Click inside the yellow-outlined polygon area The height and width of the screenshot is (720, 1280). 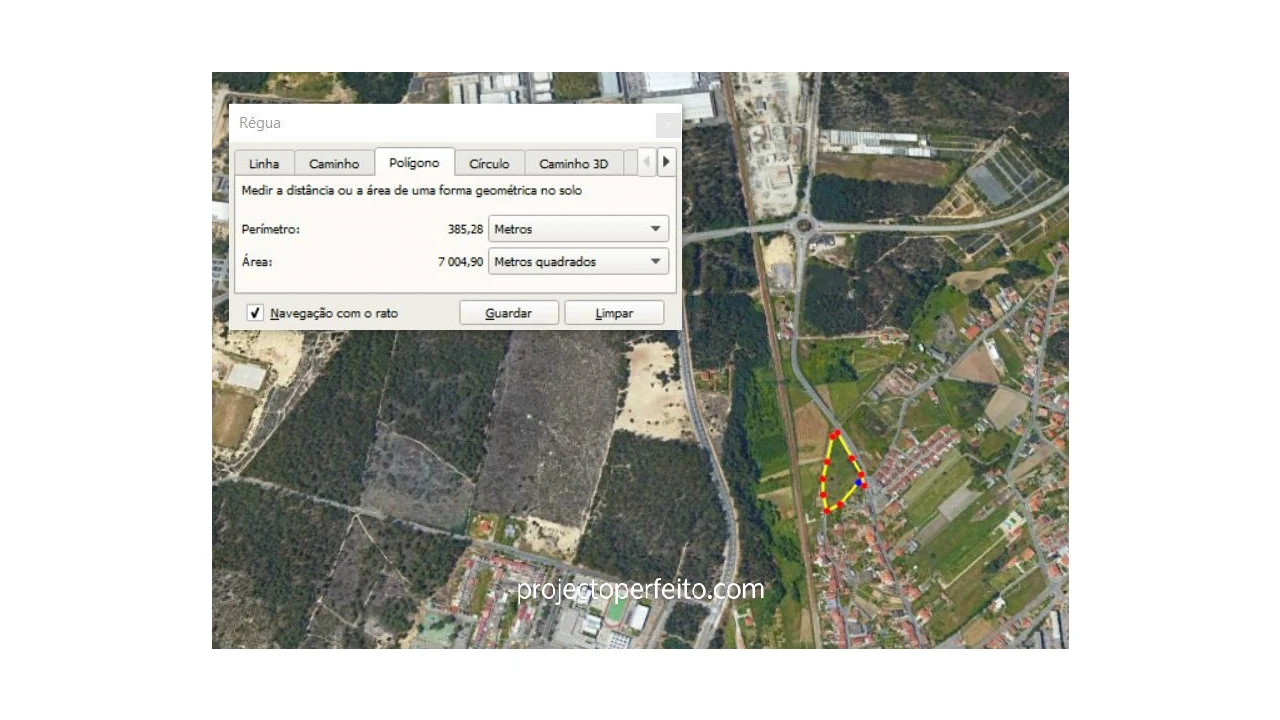coord(838,475)
